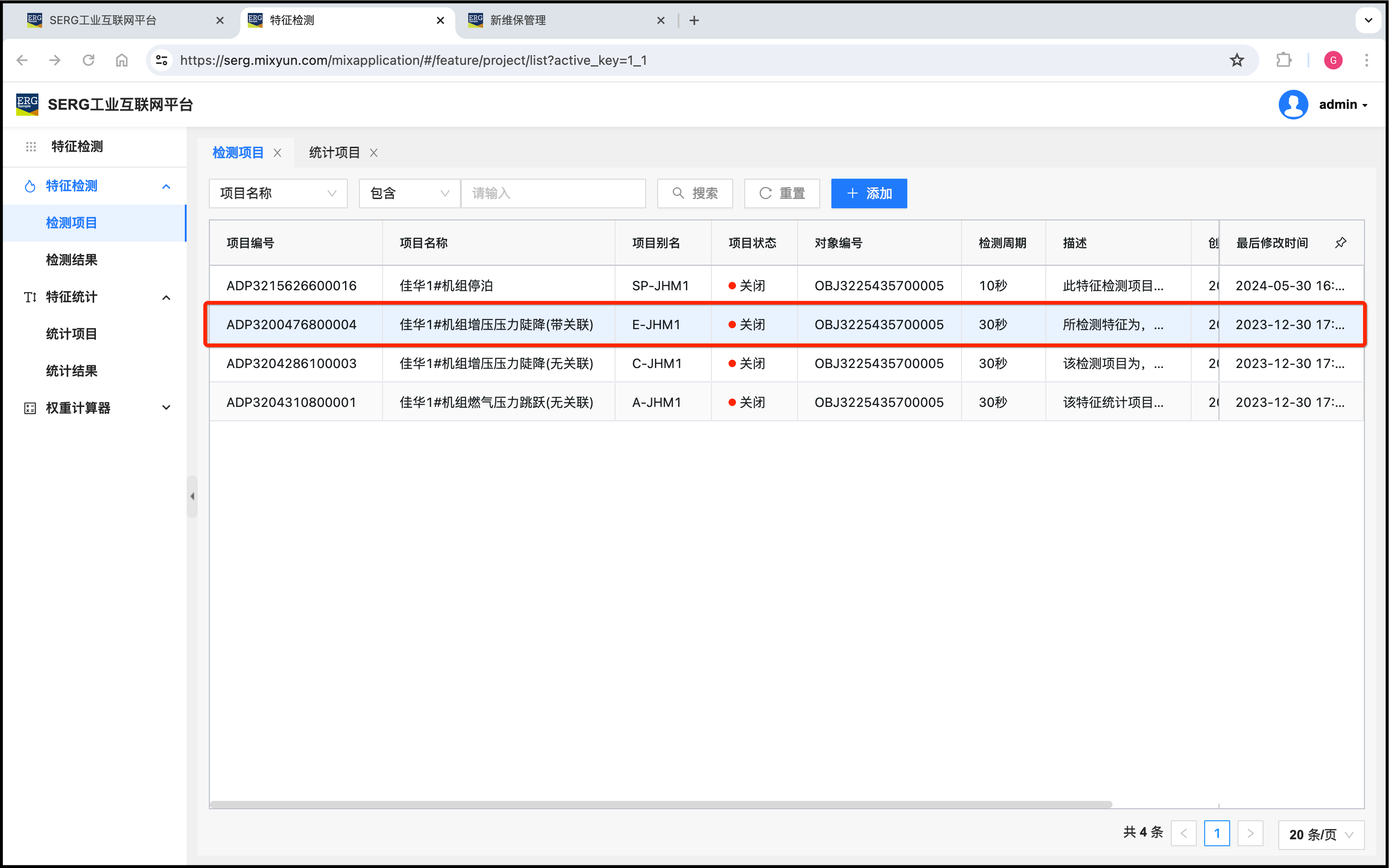Click the 请输入 search input field
Screen dimensions: 1389x868
coord(553,194)
